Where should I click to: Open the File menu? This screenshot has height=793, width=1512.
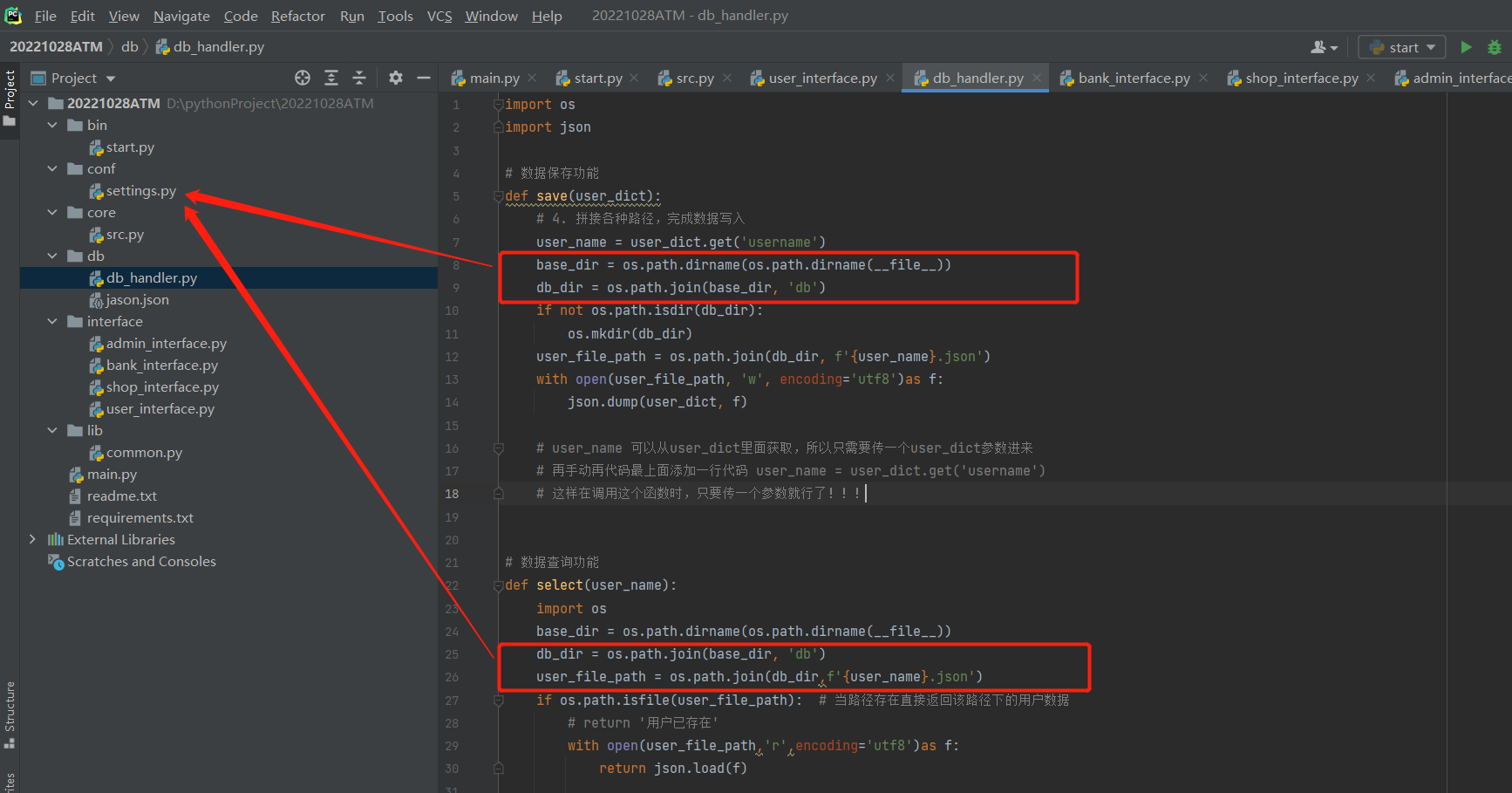tap(45, 16)
